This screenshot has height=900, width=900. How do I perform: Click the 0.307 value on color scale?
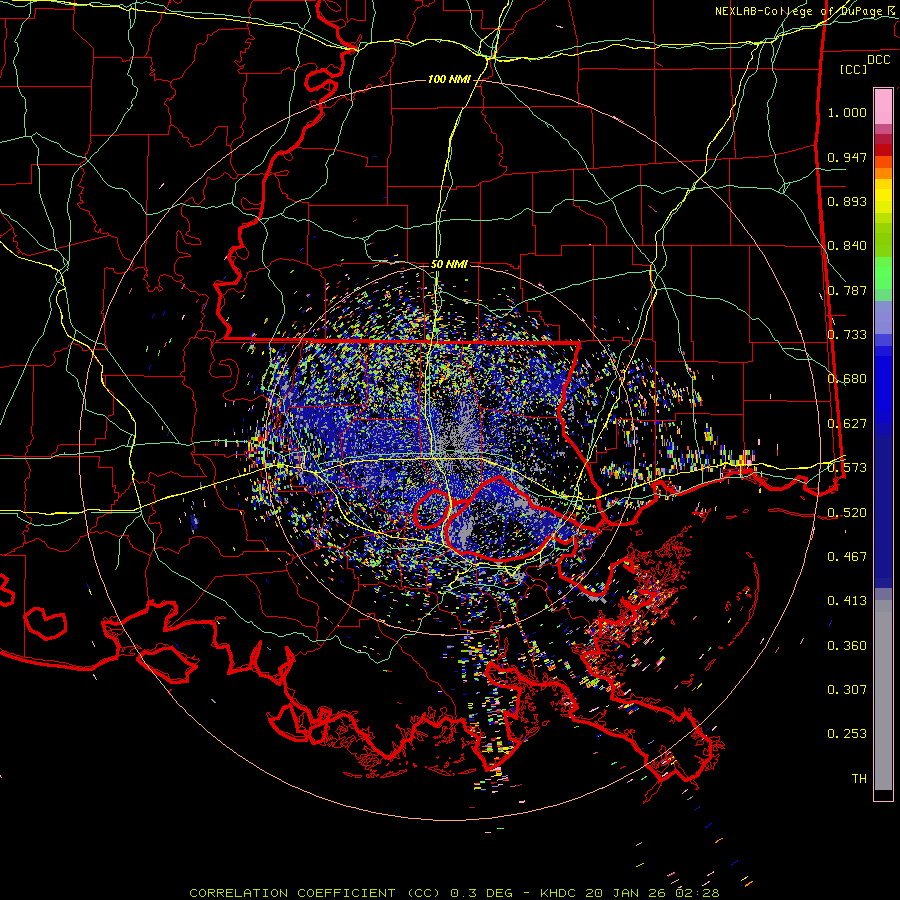(x=847, y=690)
